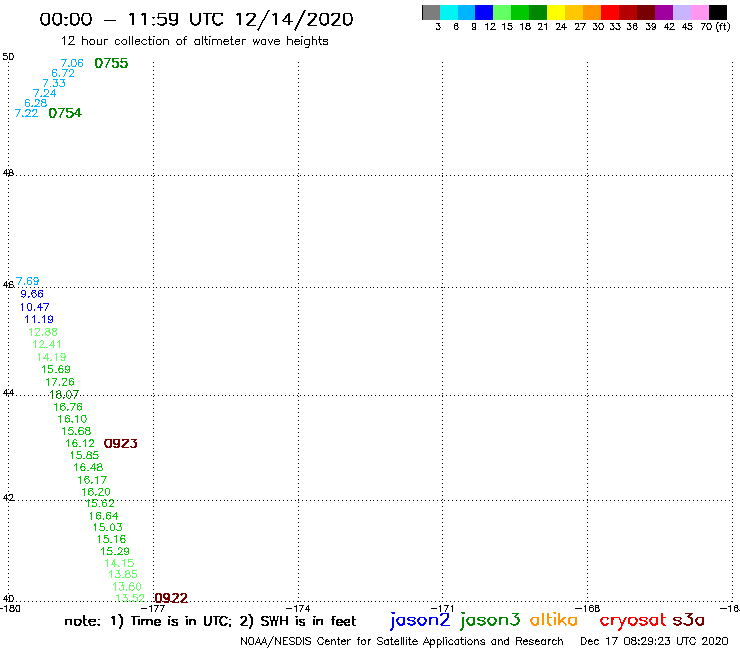Image resolution: width=740 pixels, height=650 pixels.
Task: Click the longitude axis label '-174'
Action: [x=299, y=609]
